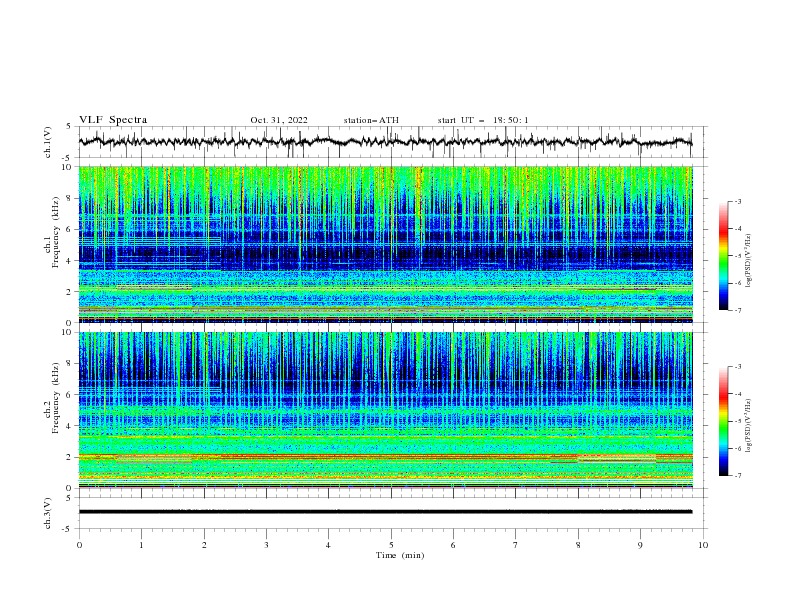The image size is (792, 612).
Task: Click the ch.1 colorbar "log(PSD)(V²/Hz)" label
Action: coord(749,261)
